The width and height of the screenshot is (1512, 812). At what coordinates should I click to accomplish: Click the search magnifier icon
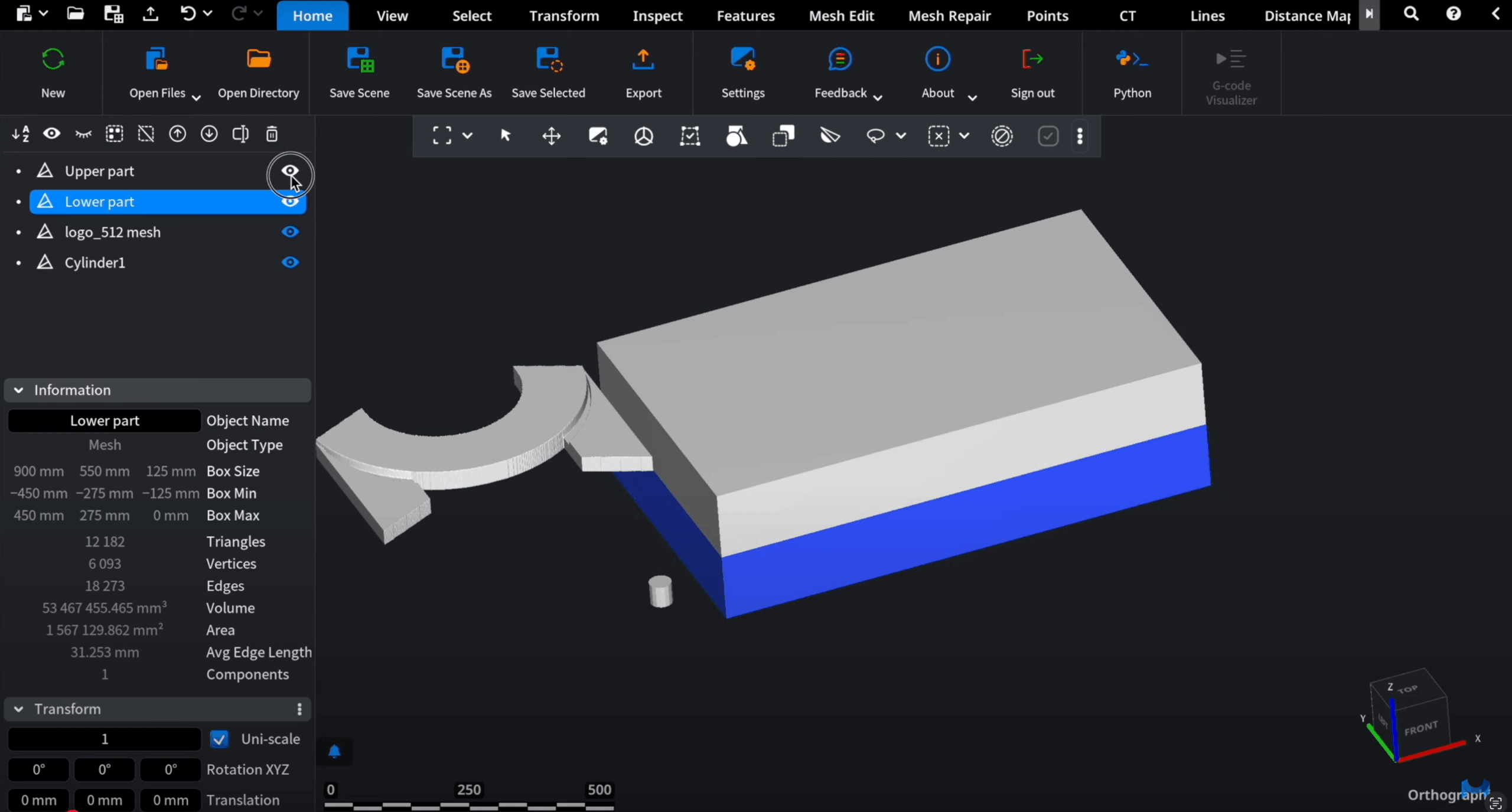click(x=1411, y=14)
